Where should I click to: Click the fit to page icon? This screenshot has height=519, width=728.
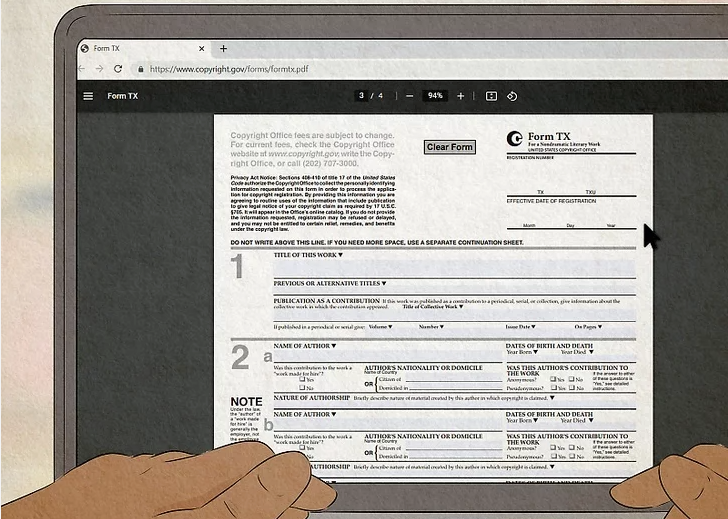click(491, 96)
